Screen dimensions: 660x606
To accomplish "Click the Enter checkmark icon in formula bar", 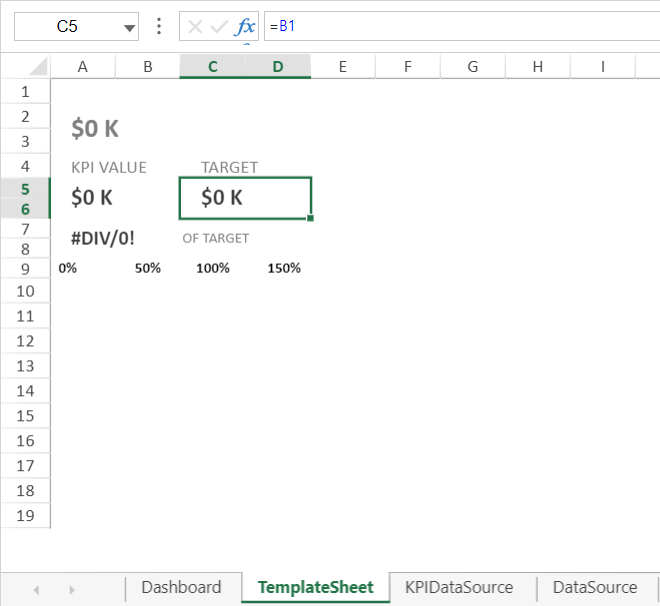I will tap(220, 27).
